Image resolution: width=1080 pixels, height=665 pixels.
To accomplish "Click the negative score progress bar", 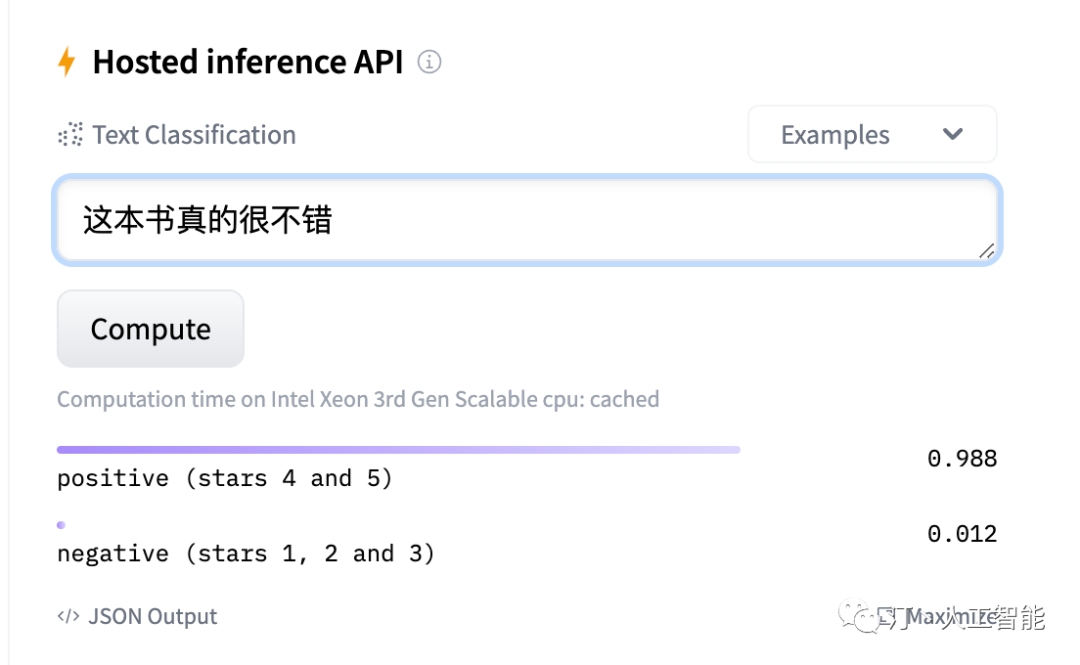I will point(60,525).
